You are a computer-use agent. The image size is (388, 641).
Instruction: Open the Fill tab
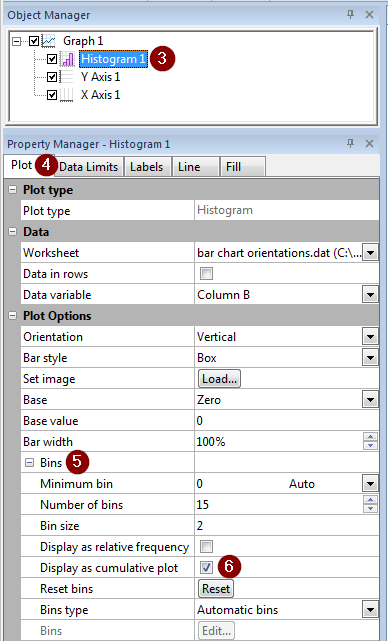click(243, 167)
